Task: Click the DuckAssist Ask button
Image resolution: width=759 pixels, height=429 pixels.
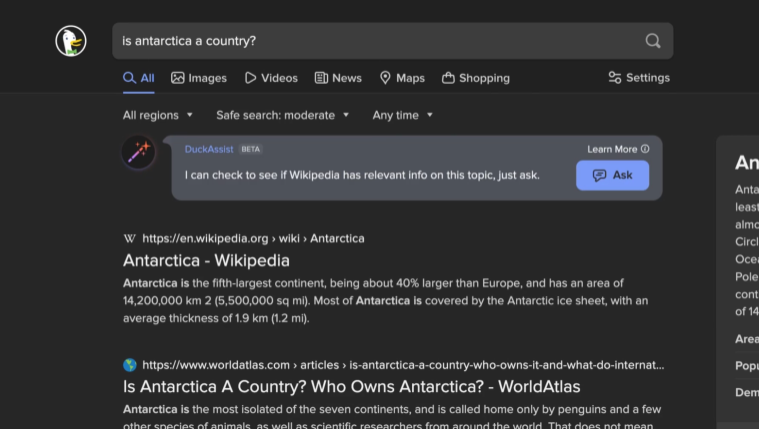Action: coord(612,175)
